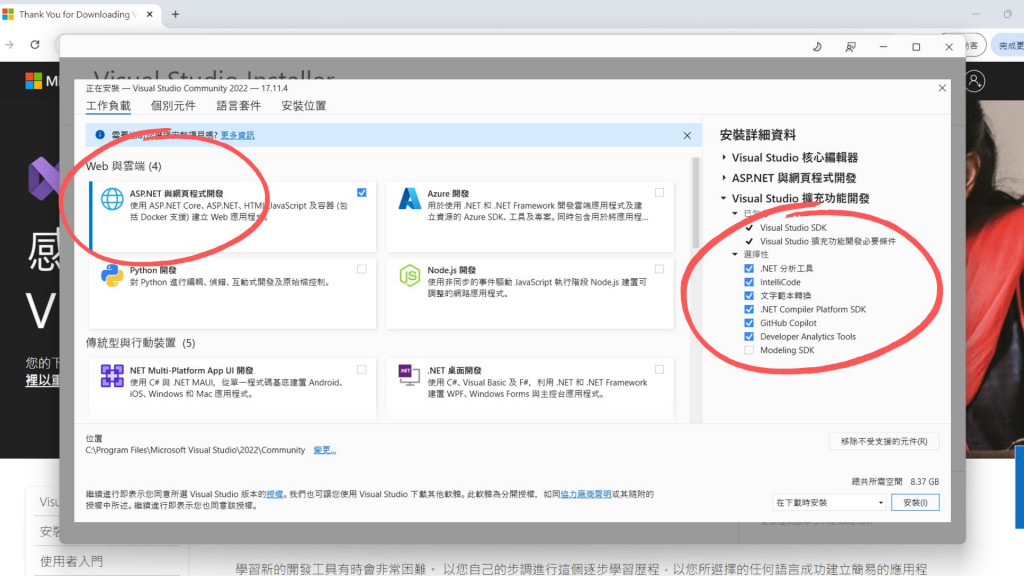Screen dimensions: 1024x576
Task: Uncheck .NET Compiler Platform SDK option
Action: [749, 310]
